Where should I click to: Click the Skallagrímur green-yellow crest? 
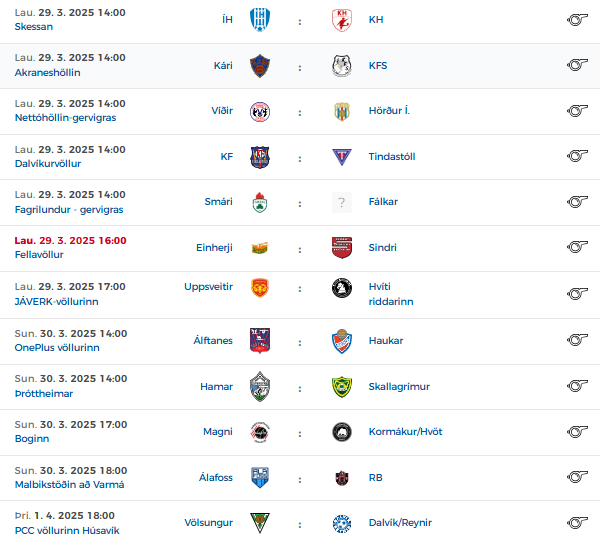coord(342,387)
